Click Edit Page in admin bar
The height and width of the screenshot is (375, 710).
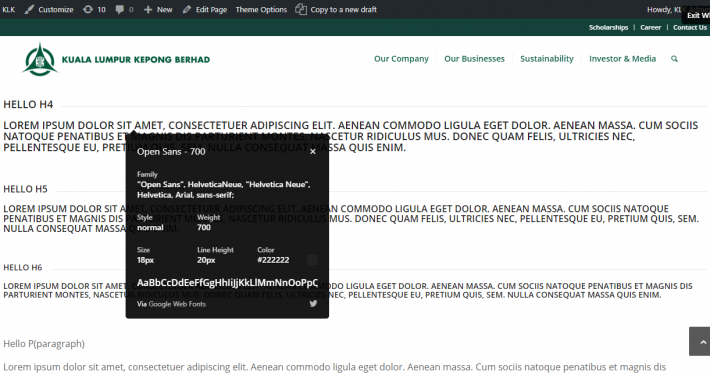pyautogui.click(x=205, y=10)
